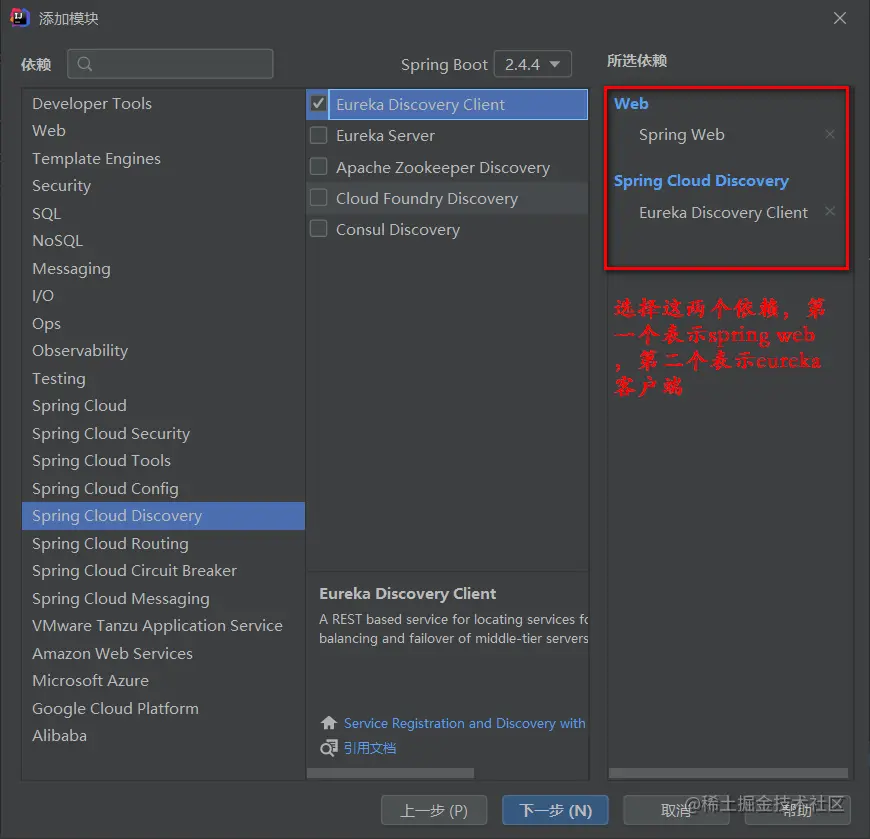Viewport: 870px width, 839px height.
Task: Select the Alibaba category
Action: (163, 735)
